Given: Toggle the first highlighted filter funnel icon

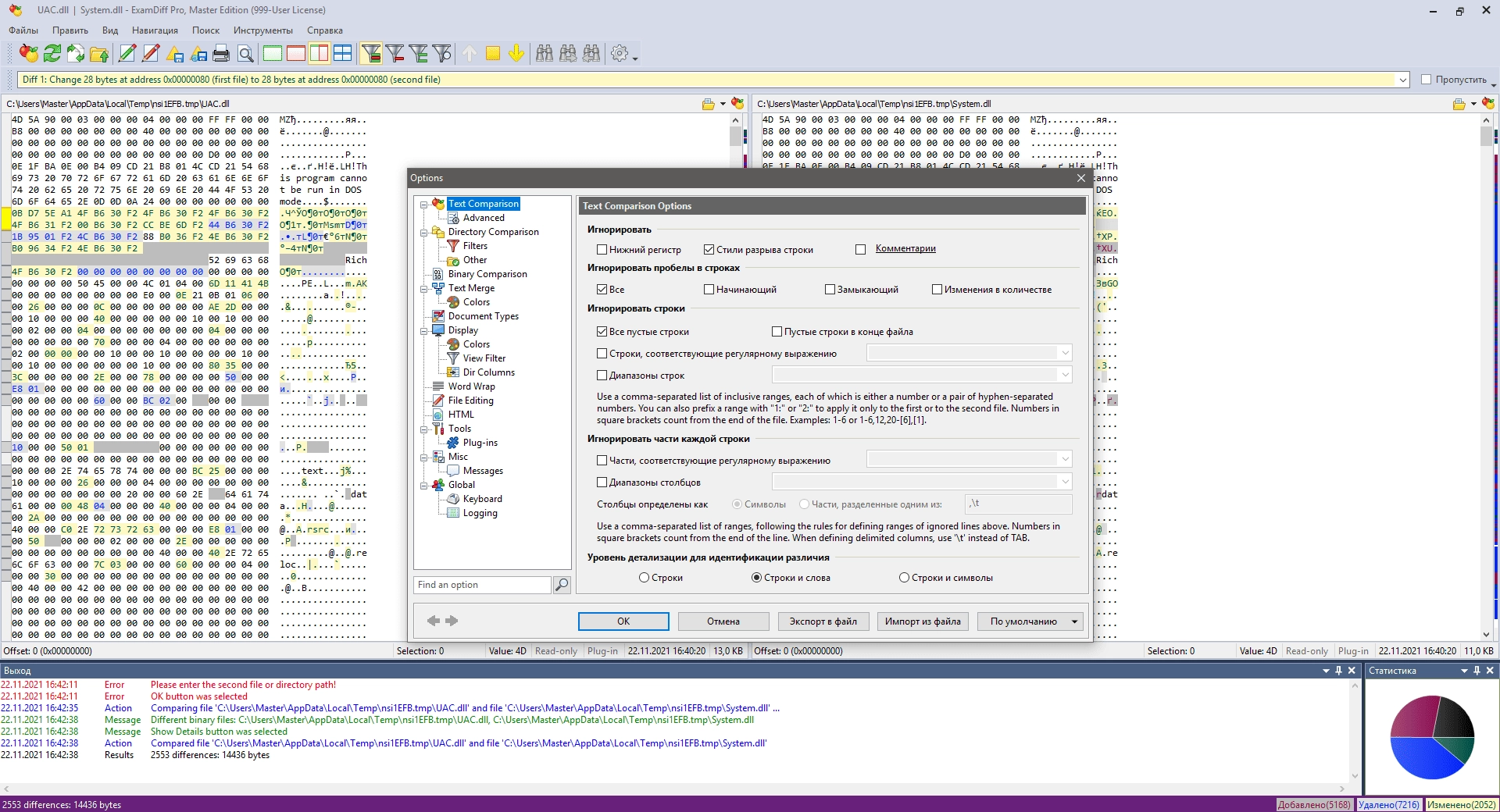Looking at the screenshot, I should pyautogui.click(x=371, y=53).
